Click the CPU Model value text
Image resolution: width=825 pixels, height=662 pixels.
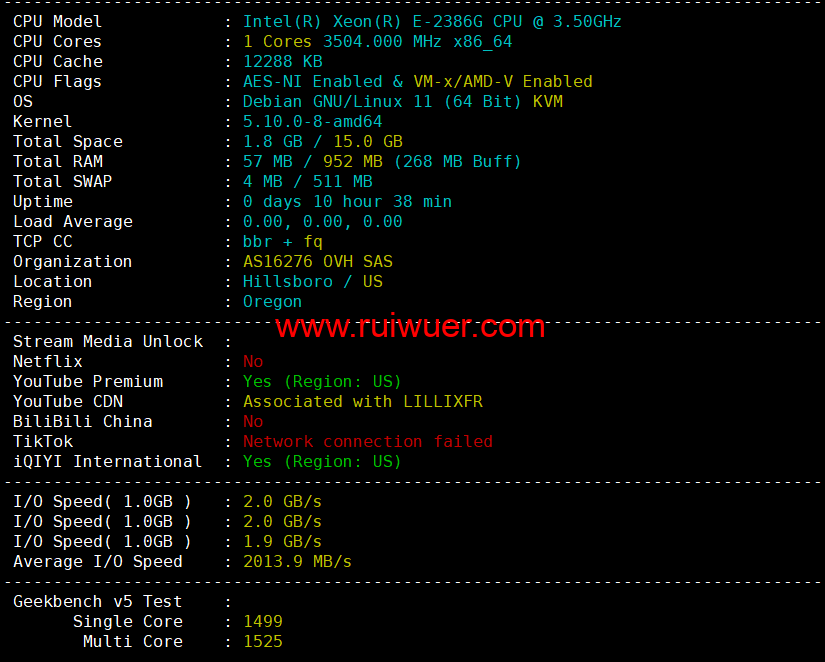(x=432, y=22)
